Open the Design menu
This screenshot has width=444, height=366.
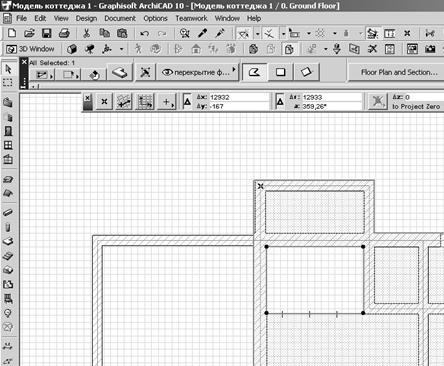pyautogui.click(x=86, y=18)
